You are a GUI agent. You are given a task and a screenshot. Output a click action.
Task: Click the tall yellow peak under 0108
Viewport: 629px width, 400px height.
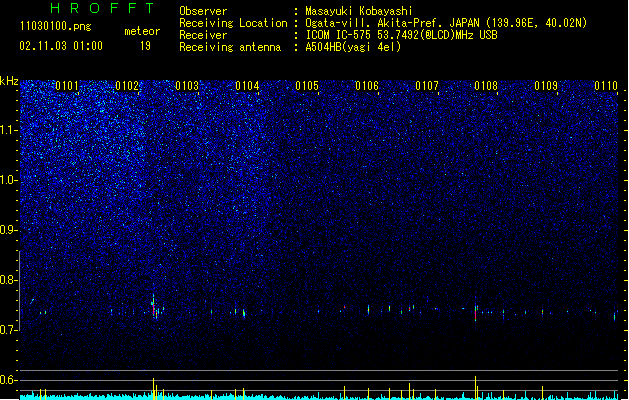pyautogui.click(x=475, y=387)
